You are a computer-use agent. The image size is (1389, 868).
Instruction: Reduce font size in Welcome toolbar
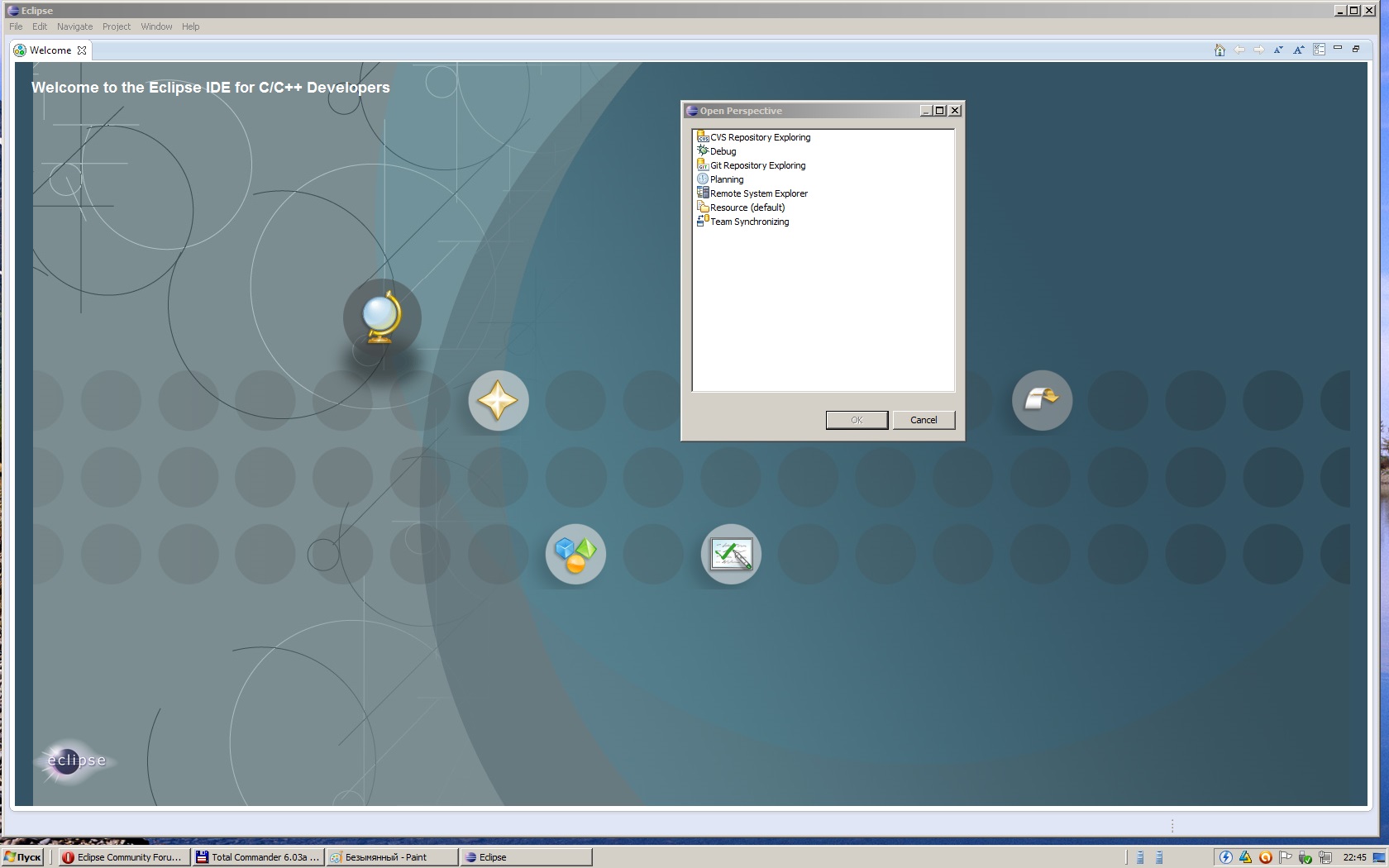click(x=1278, y=50)
